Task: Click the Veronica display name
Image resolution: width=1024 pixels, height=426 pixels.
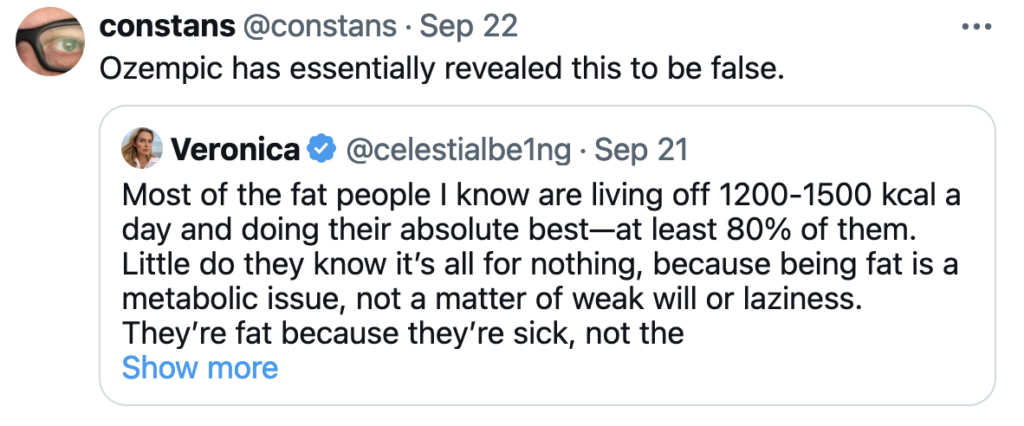Action: coord(236,150)
